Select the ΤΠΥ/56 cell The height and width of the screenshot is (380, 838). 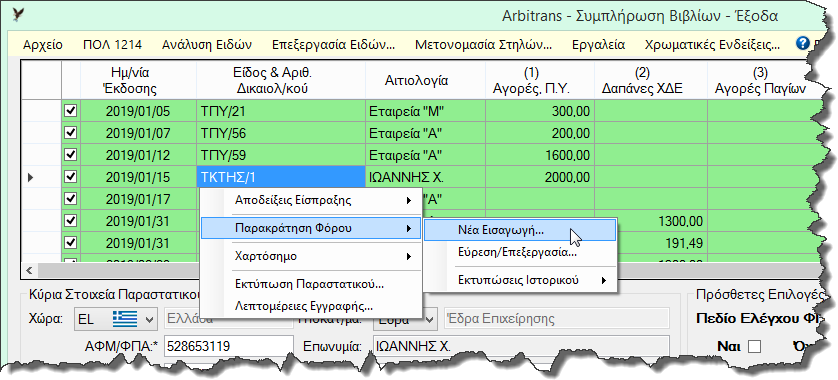281,133
